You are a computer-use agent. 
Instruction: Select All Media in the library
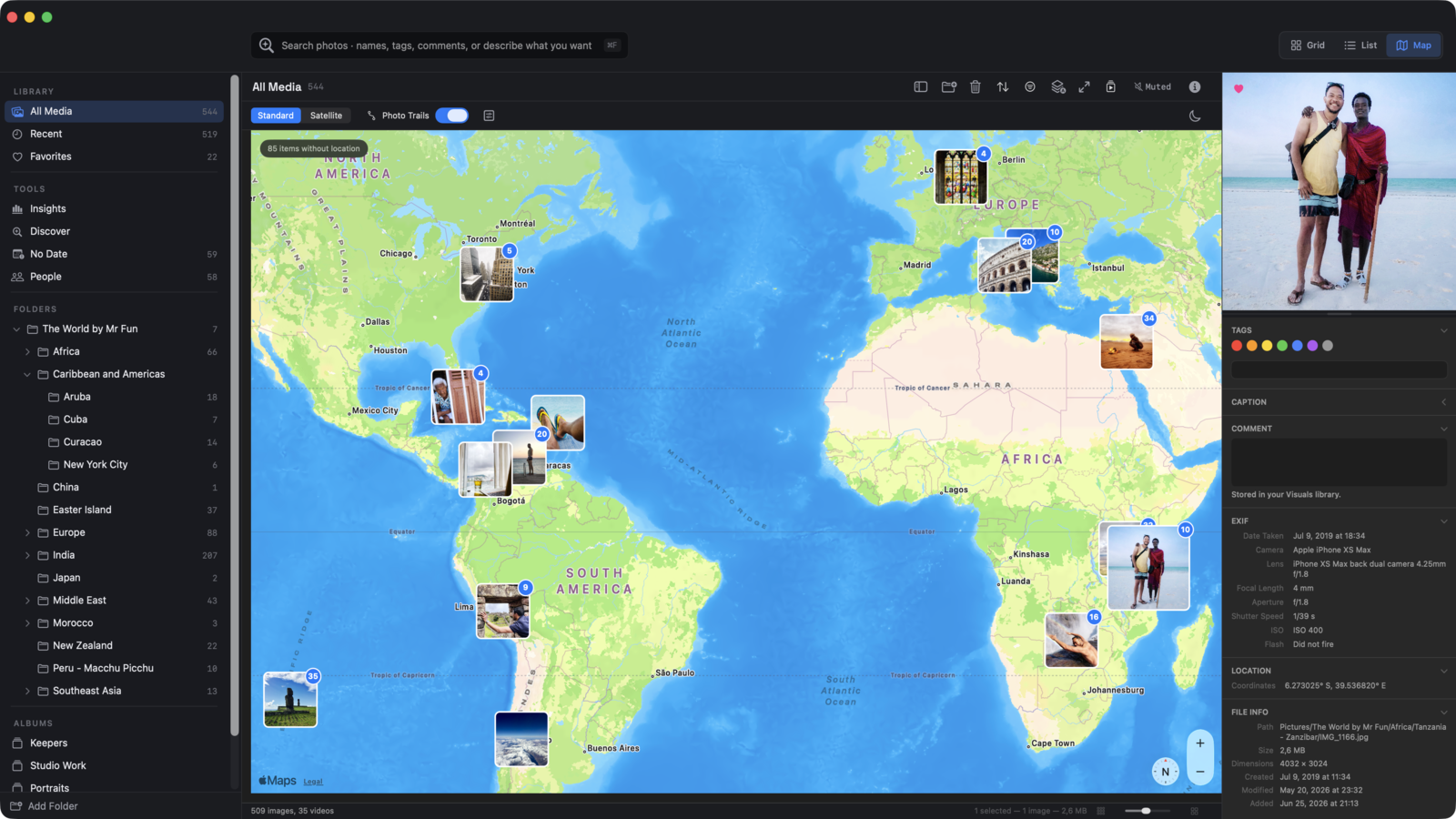point(115,111)
